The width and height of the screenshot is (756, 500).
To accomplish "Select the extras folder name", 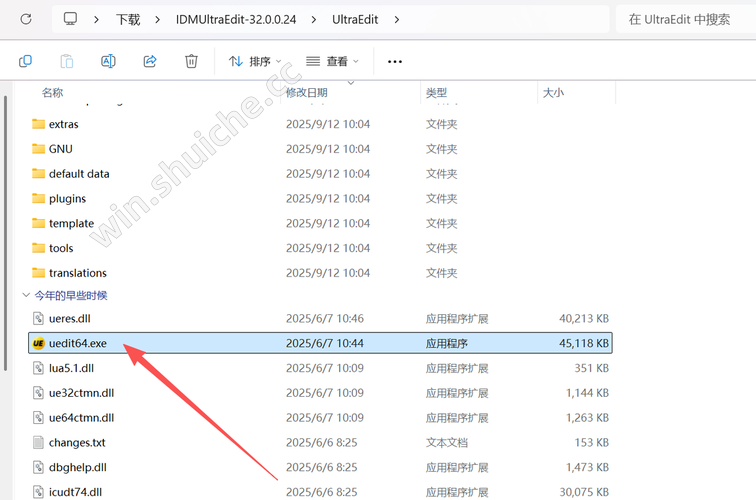I will tap(64, 124).
